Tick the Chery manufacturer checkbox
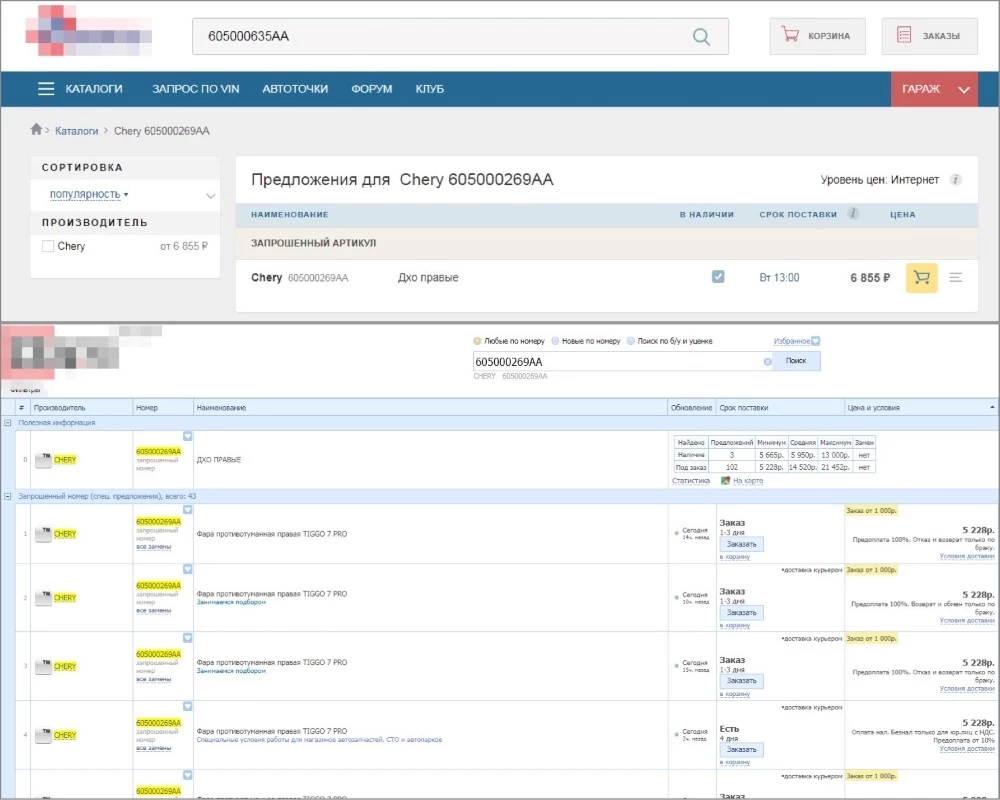1000x800 pixels. coord(48,246)
